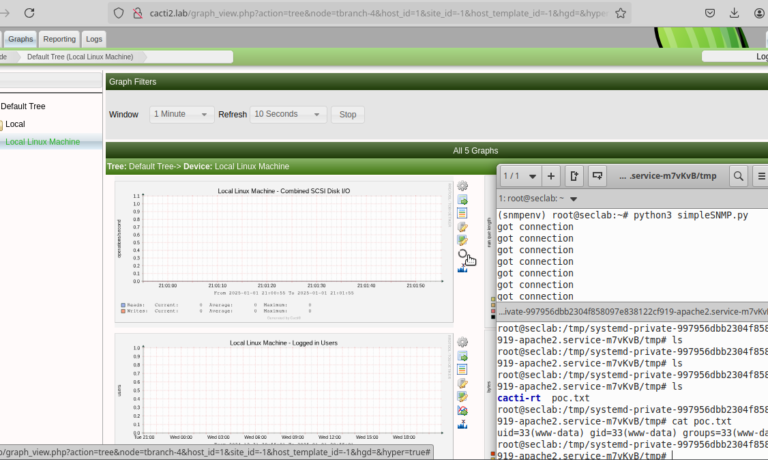The height and width of the screenshot is (460, 768).
Task: Click Default Tree (Local Linux Machine) breadcrumb
Action: [80, 57]
